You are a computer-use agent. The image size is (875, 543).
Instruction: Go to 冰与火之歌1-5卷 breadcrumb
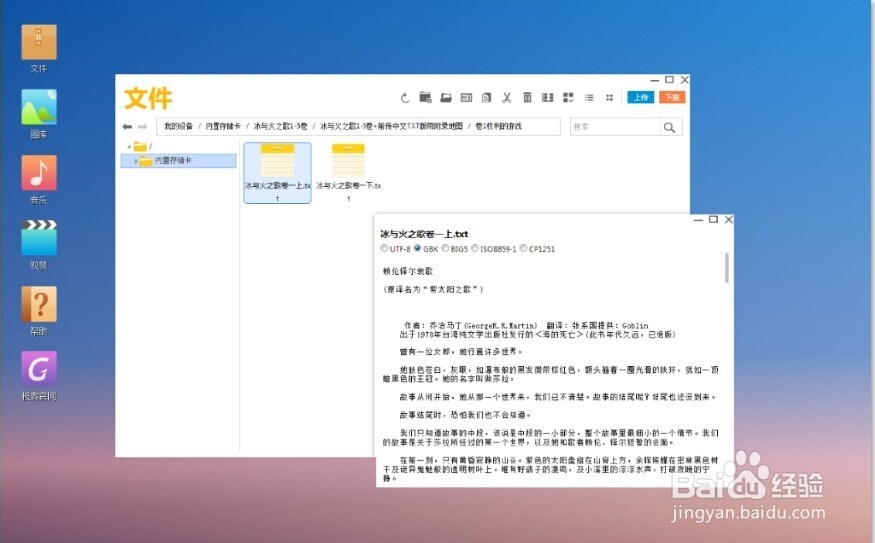[x=280, y=127]
